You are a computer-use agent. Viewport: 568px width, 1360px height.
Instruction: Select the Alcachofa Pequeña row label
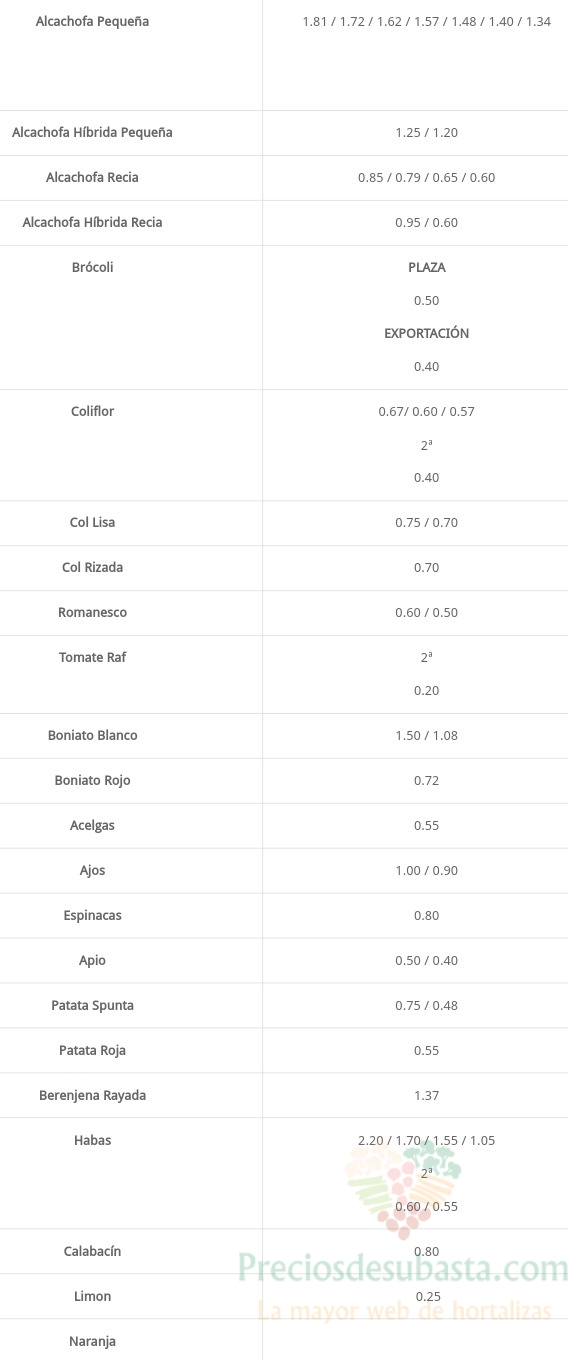click(x=92, y=21)
